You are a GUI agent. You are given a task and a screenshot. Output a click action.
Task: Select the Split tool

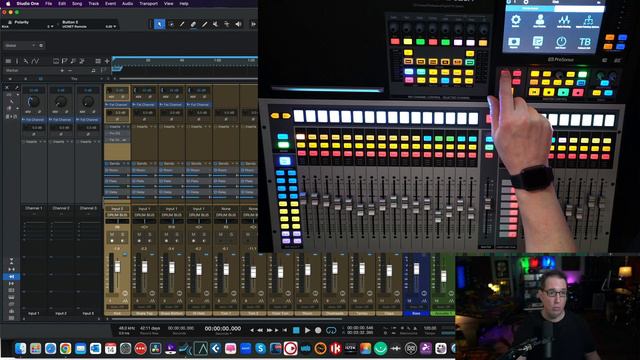[182, 24]
